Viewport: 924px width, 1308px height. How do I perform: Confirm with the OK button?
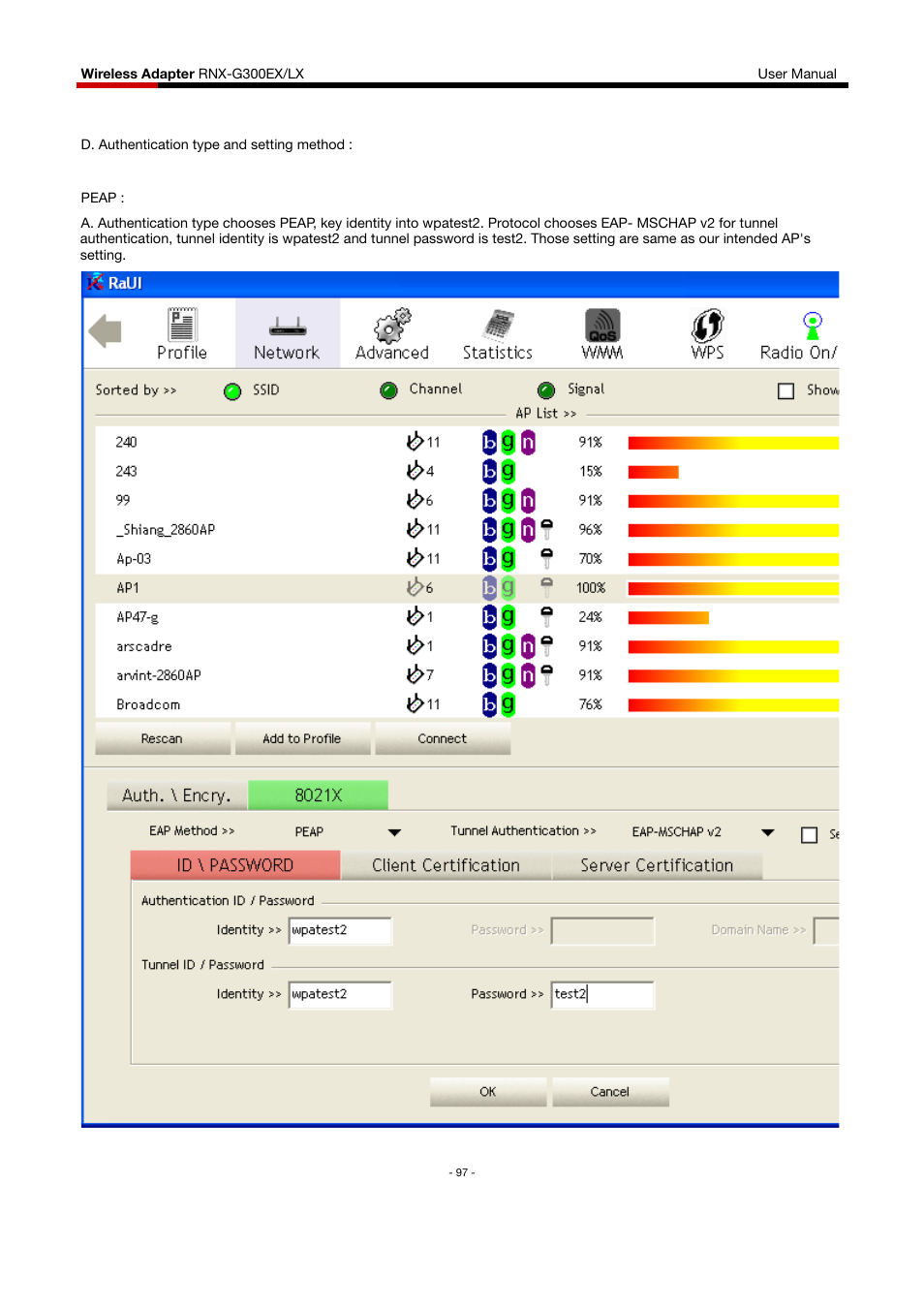[x=487, y=1092]
